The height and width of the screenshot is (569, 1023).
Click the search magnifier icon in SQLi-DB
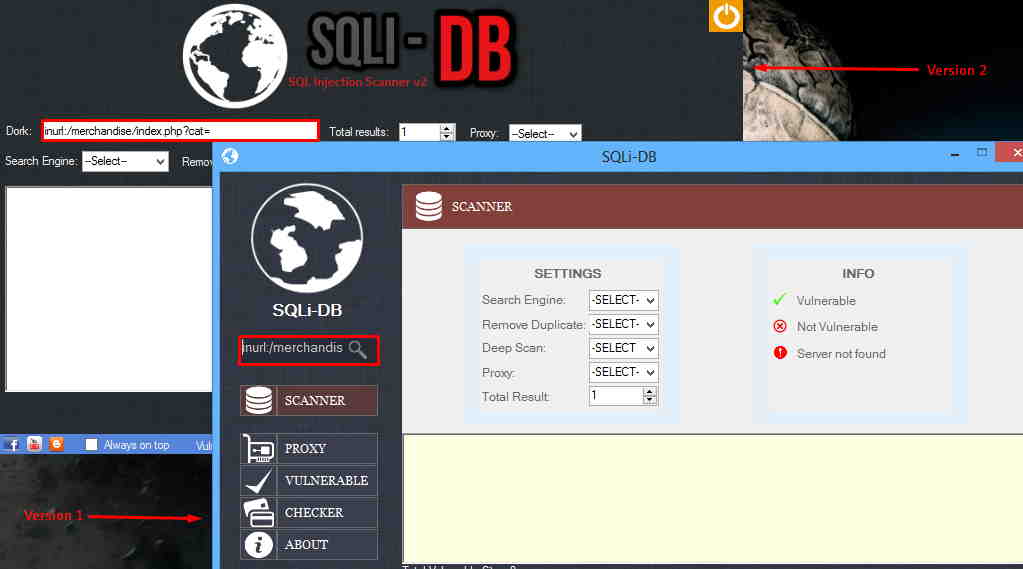pos(357,349)
